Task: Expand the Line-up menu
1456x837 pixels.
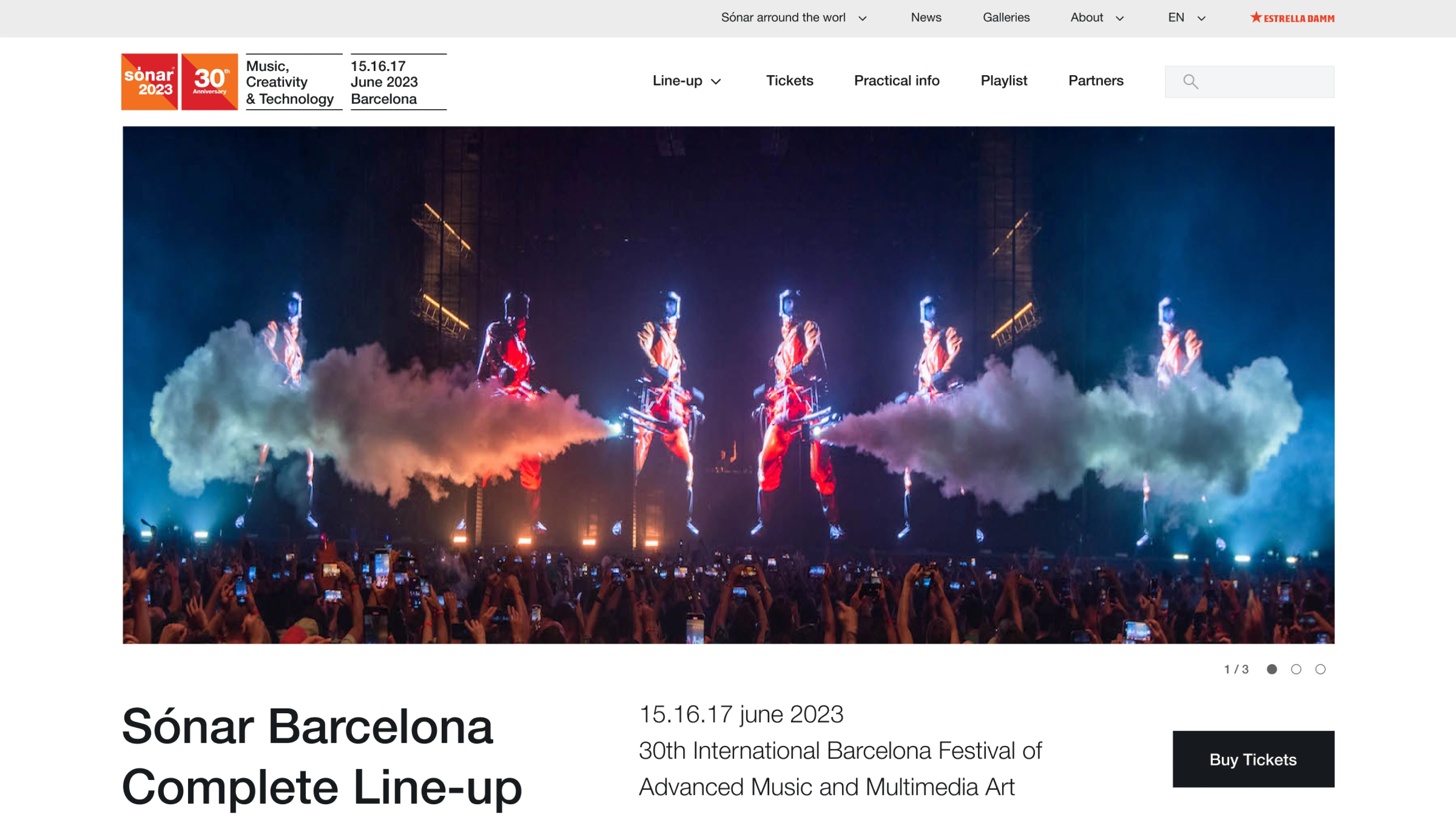Action: 686,81
